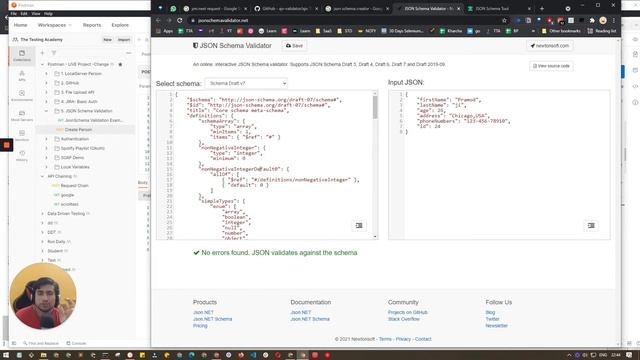Collapse Postman LIVE Project collection
This screenshot has width=640, height=360.
(42, 64)
